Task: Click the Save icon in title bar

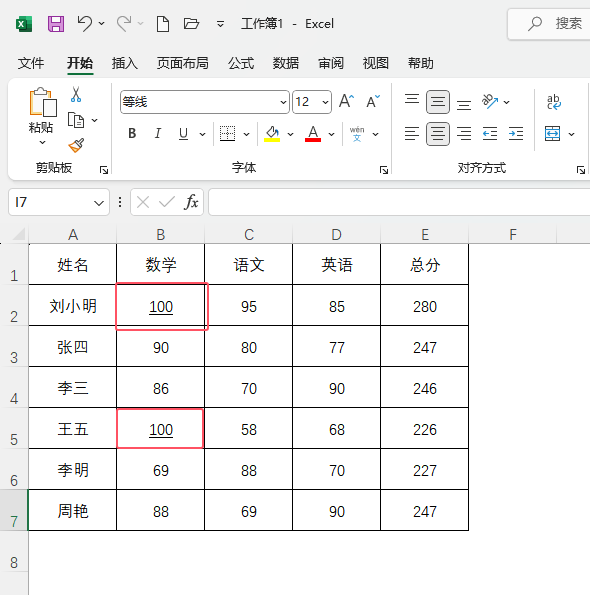Action: coord(56,24)
